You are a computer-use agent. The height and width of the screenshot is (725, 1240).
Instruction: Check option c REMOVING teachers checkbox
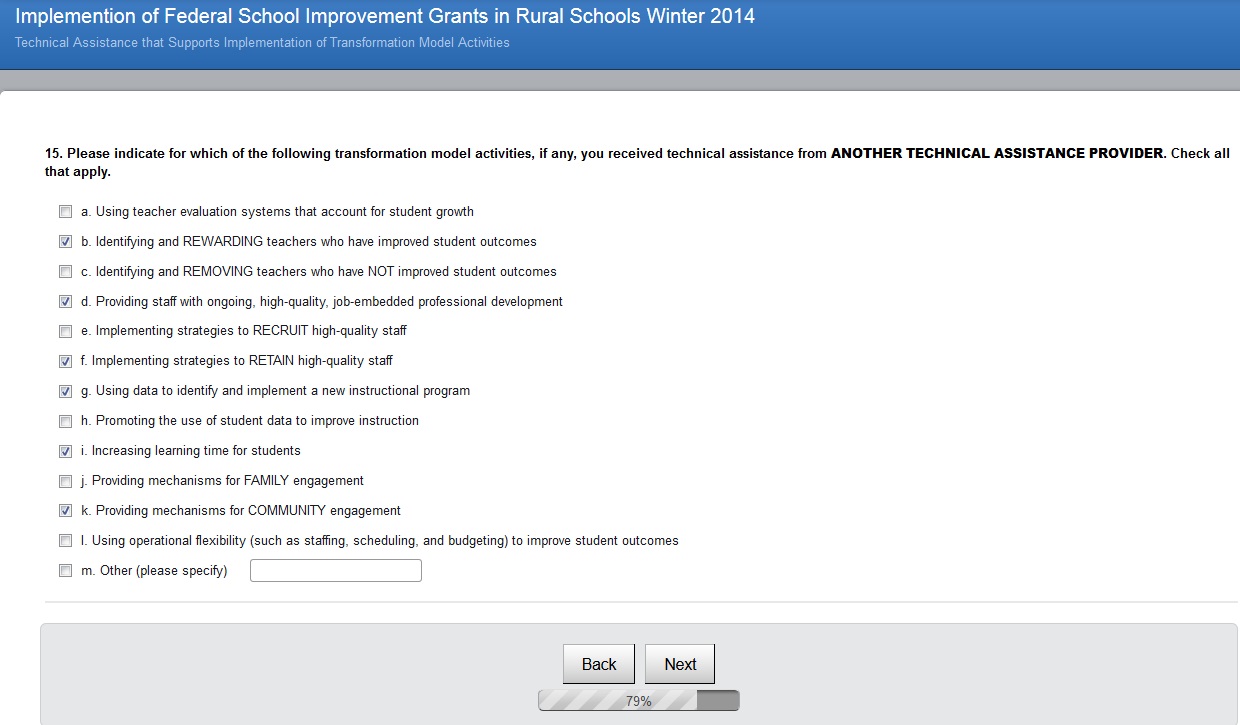coord(66,272)
